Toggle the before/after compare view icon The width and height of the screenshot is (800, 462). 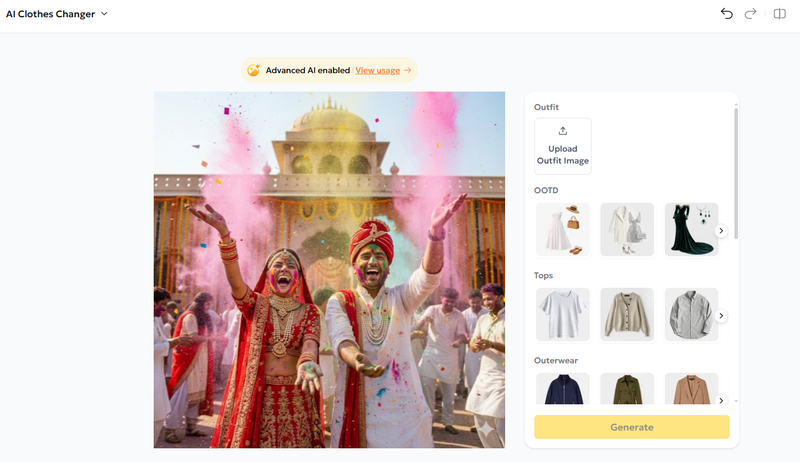(780, 14)
